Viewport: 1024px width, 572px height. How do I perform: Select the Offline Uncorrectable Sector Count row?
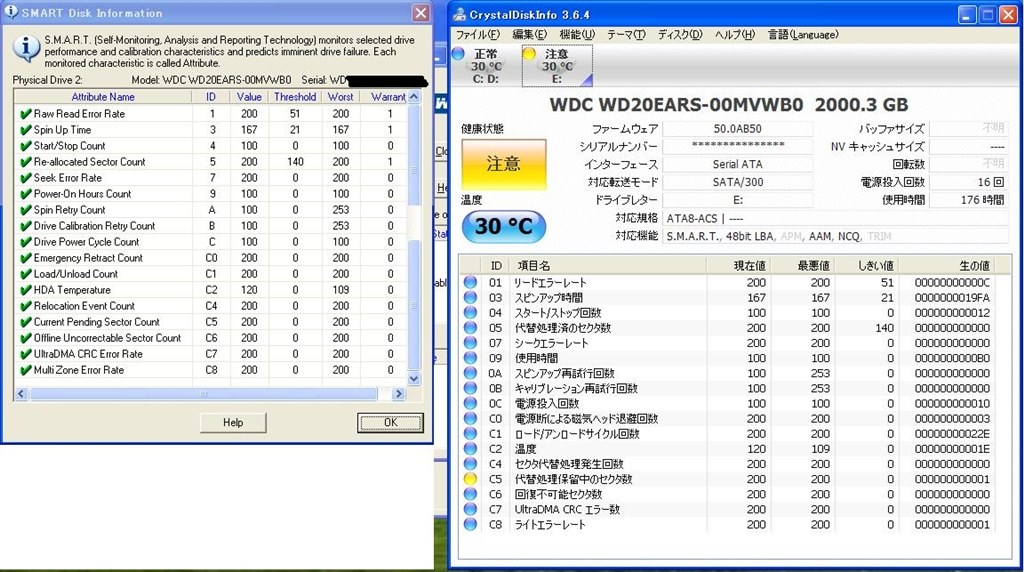point(210,338)
